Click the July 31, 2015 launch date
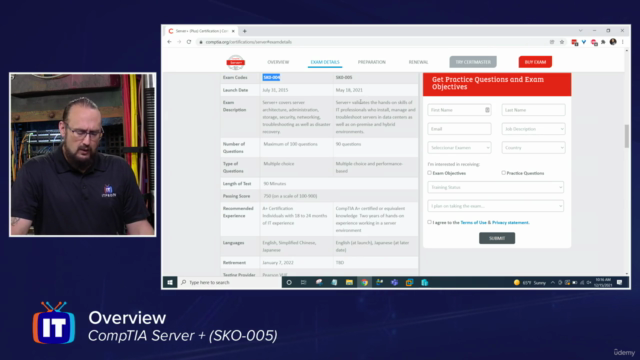 coord(275,90)
